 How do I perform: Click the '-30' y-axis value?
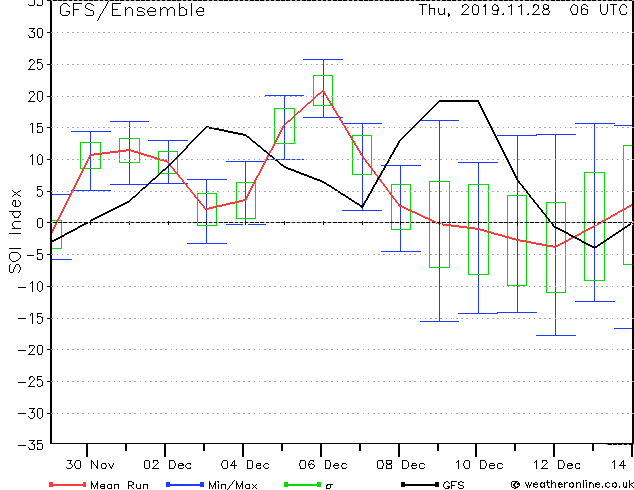(31, 413)
